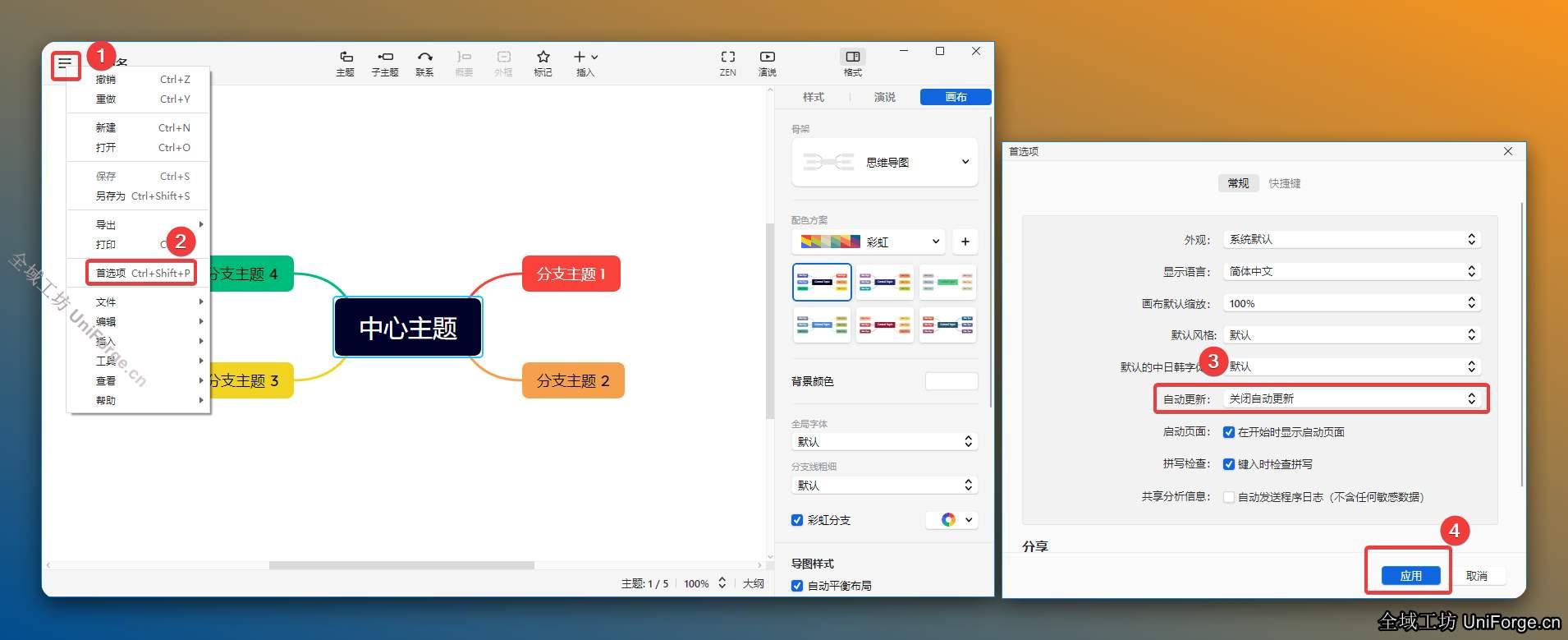Enable 自动发送程序日志 checkbox

[x=1229, y=497]
